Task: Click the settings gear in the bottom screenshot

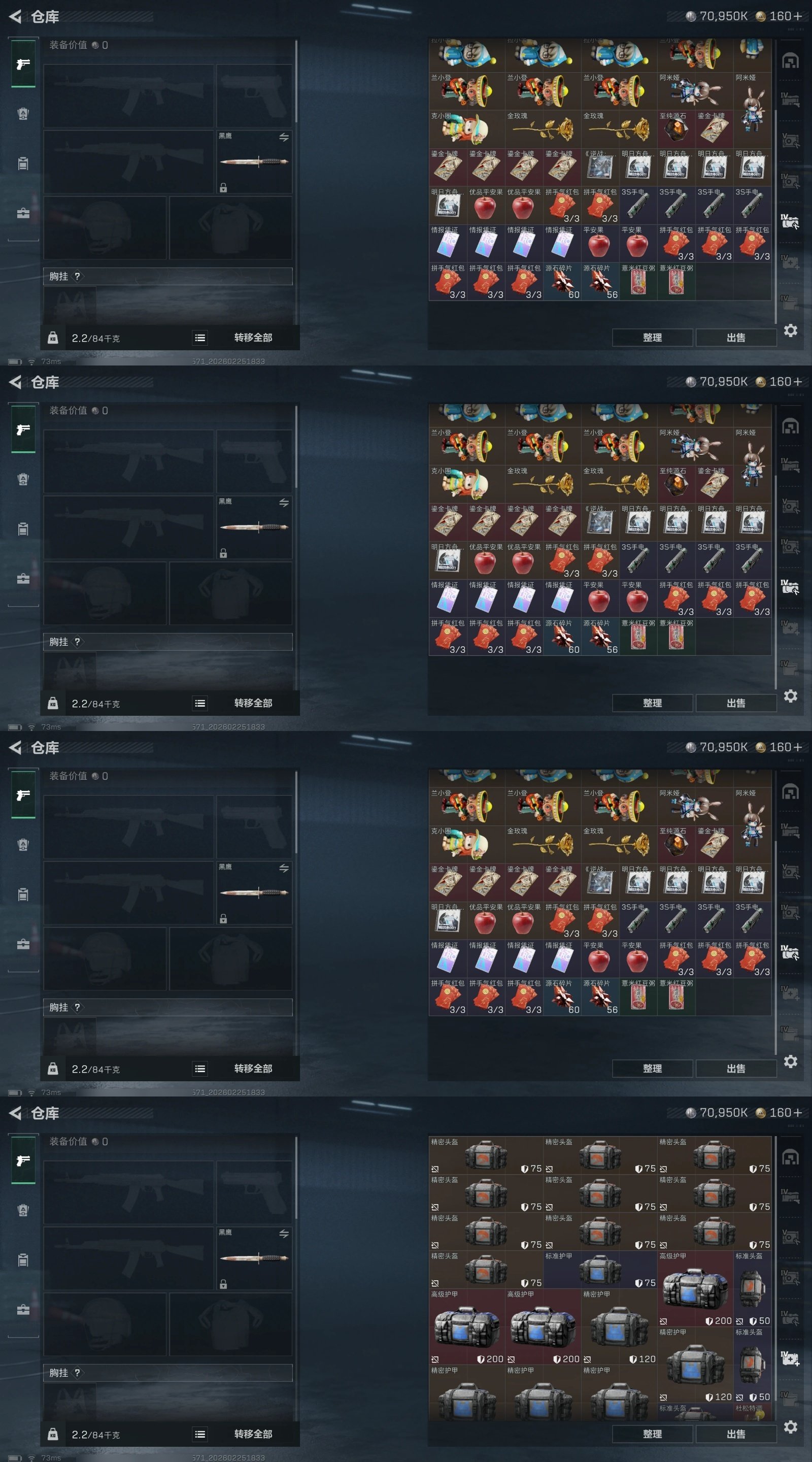Action: coord(791,1427)
